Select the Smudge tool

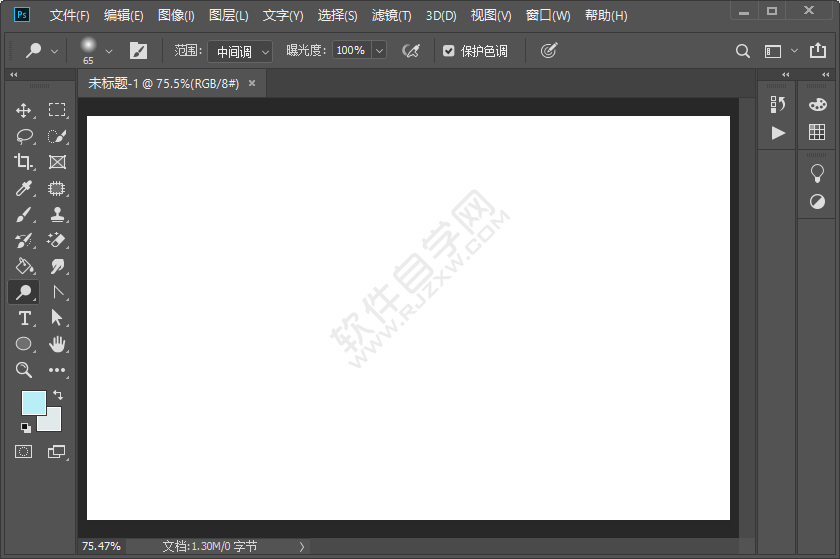point(57,266)
